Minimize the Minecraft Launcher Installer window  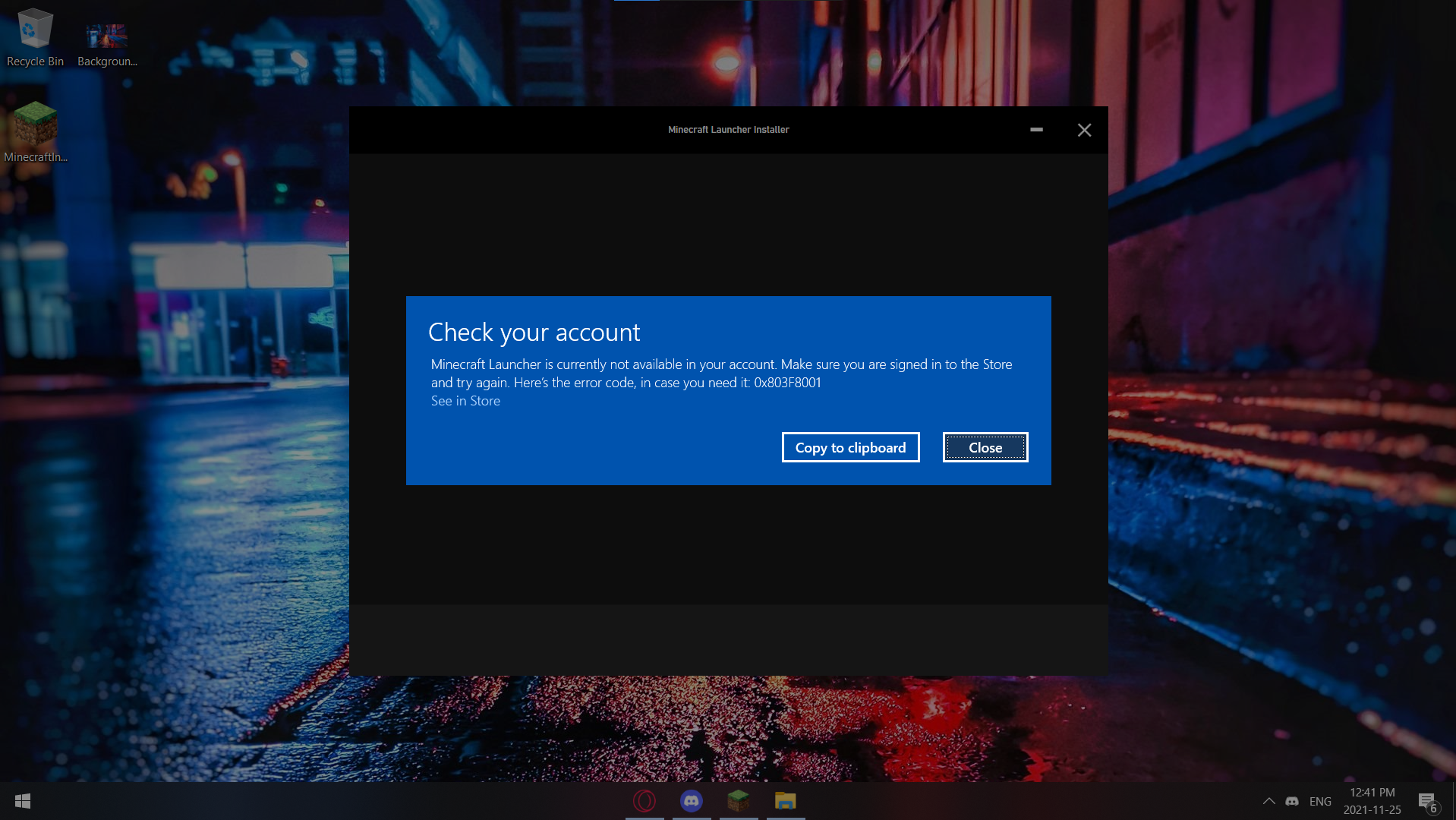click(1036, 130)
